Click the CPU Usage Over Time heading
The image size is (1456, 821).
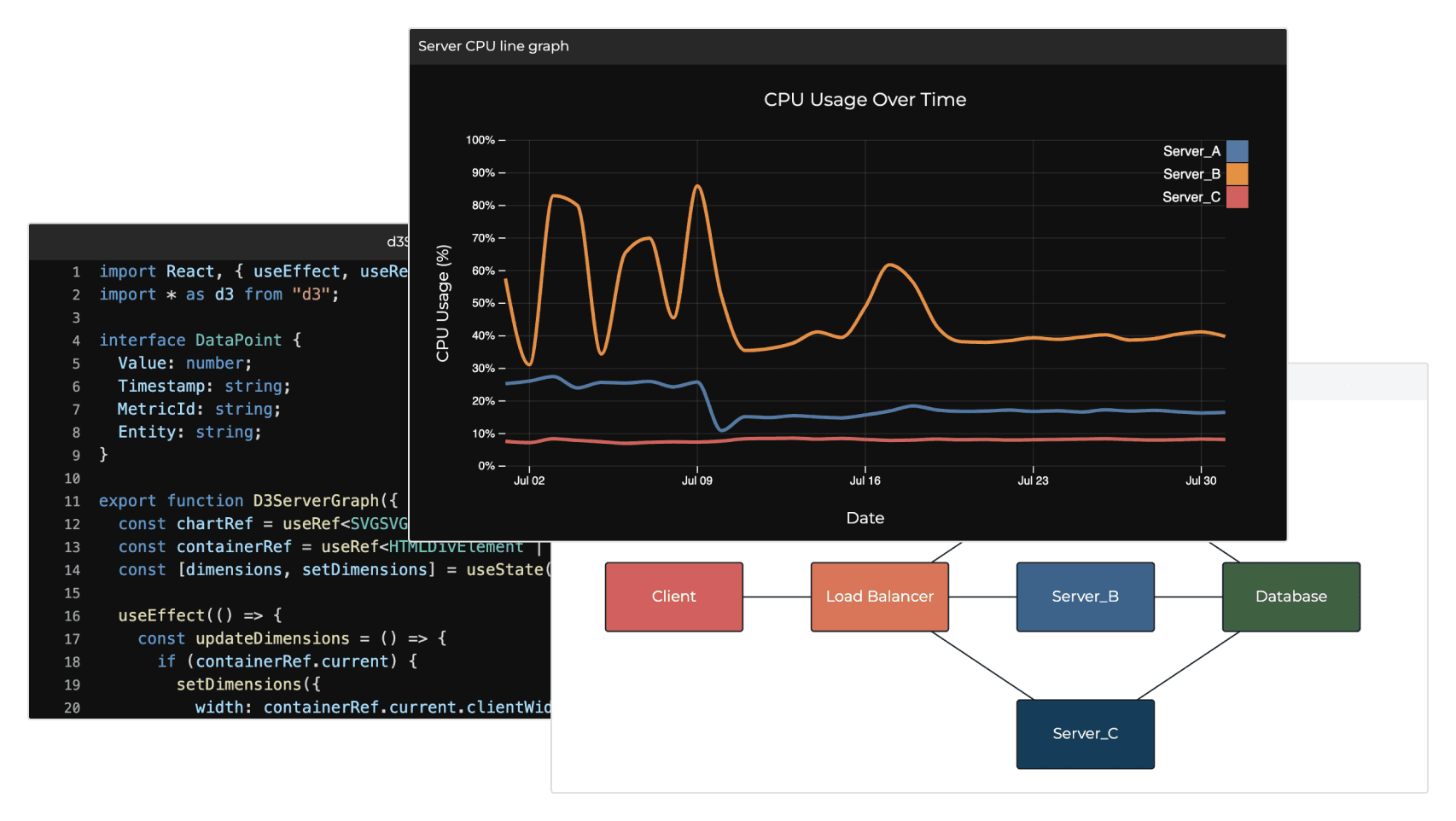pos(865,100)
